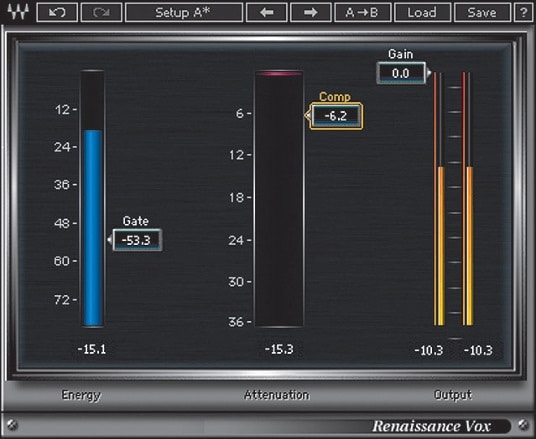Go to next preset with right arrow
The height and width of the screenshot is (439, 536).
click(310, 13)
